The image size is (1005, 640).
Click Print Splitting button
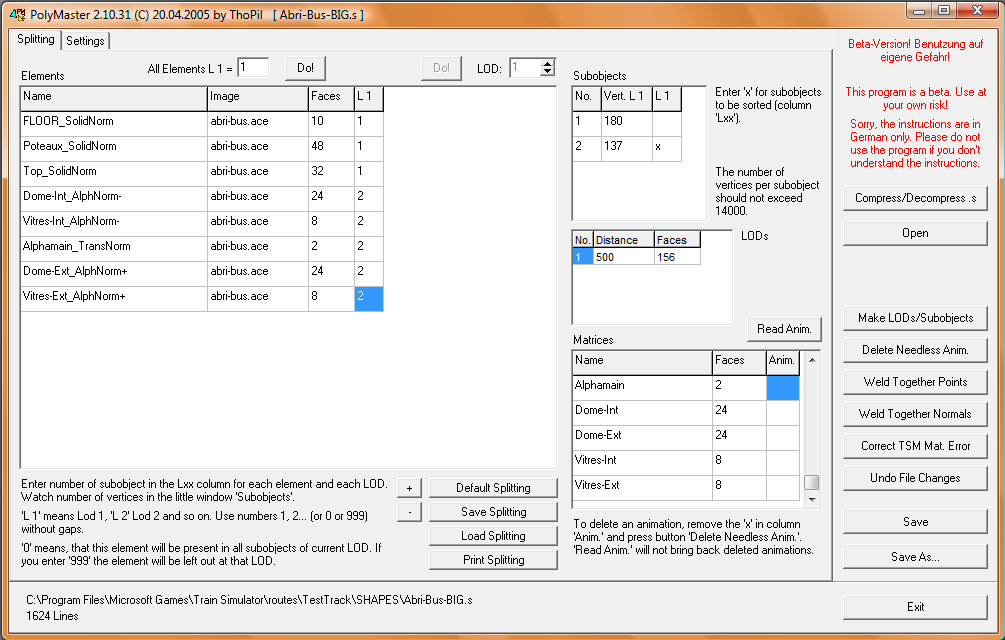coord(493,560)
